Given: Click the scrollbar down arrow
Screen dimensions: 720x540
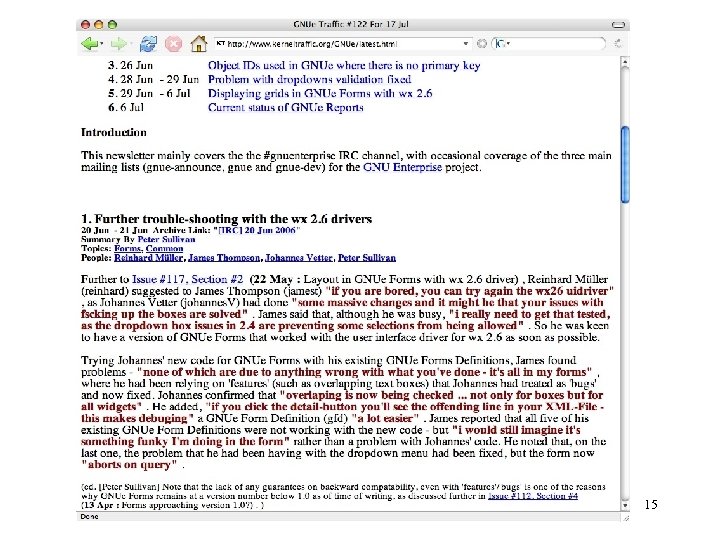Looking at the screenshot, I should 624,505.
